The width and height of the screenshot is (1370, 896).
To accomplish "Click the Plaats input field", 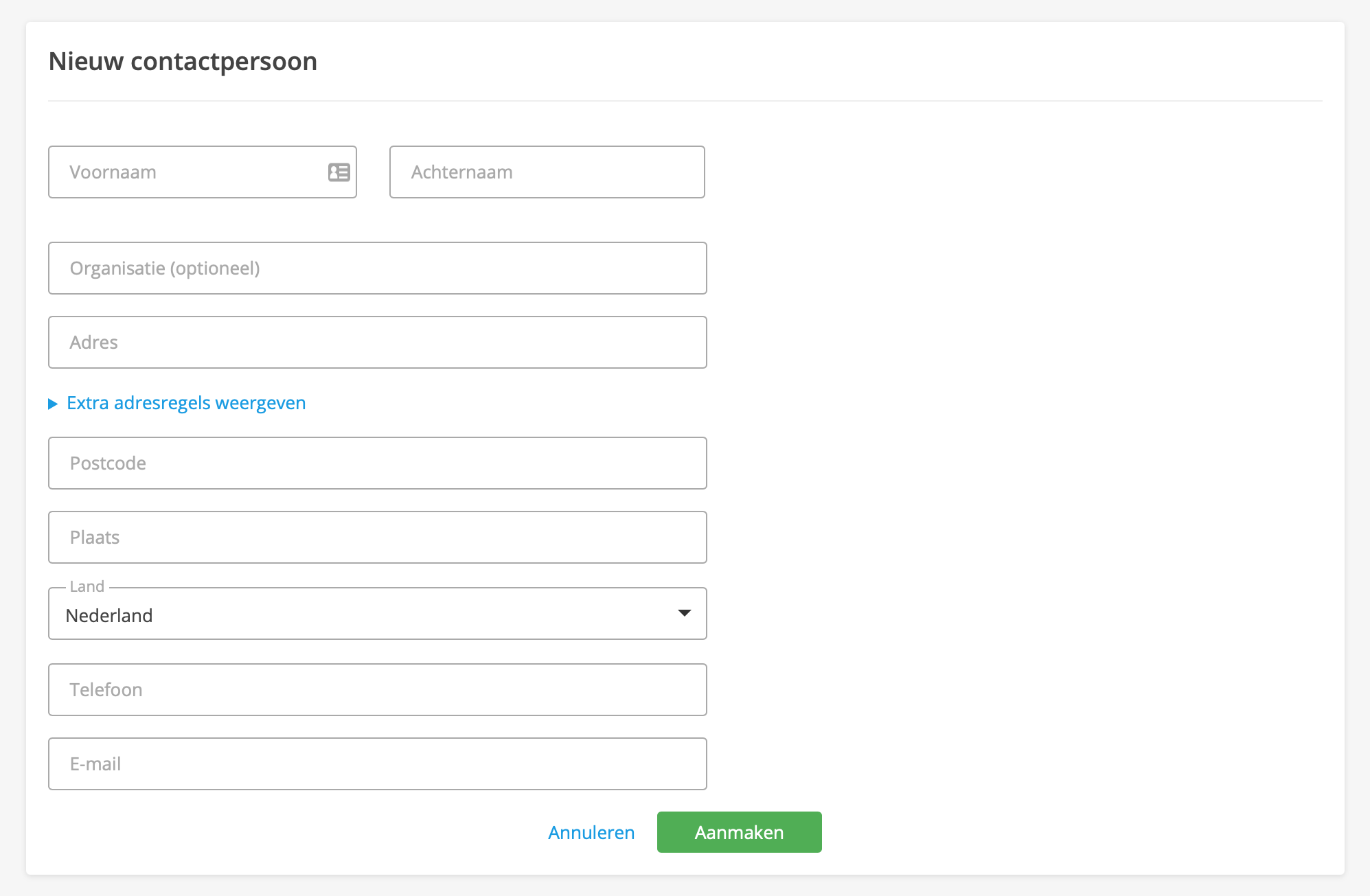I will tap(378, 538).
